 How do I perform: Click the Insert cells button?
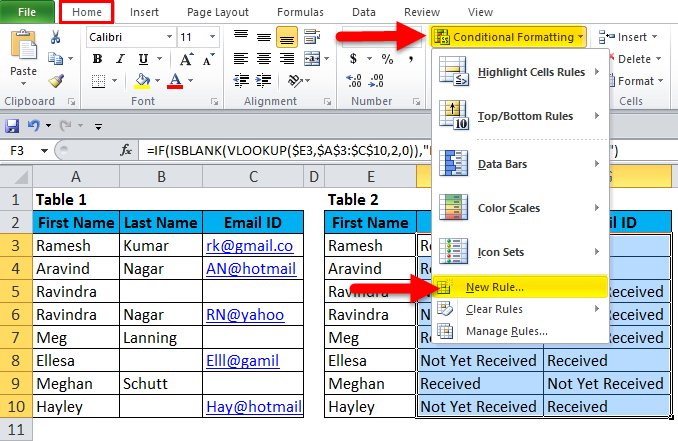(628, 37)
